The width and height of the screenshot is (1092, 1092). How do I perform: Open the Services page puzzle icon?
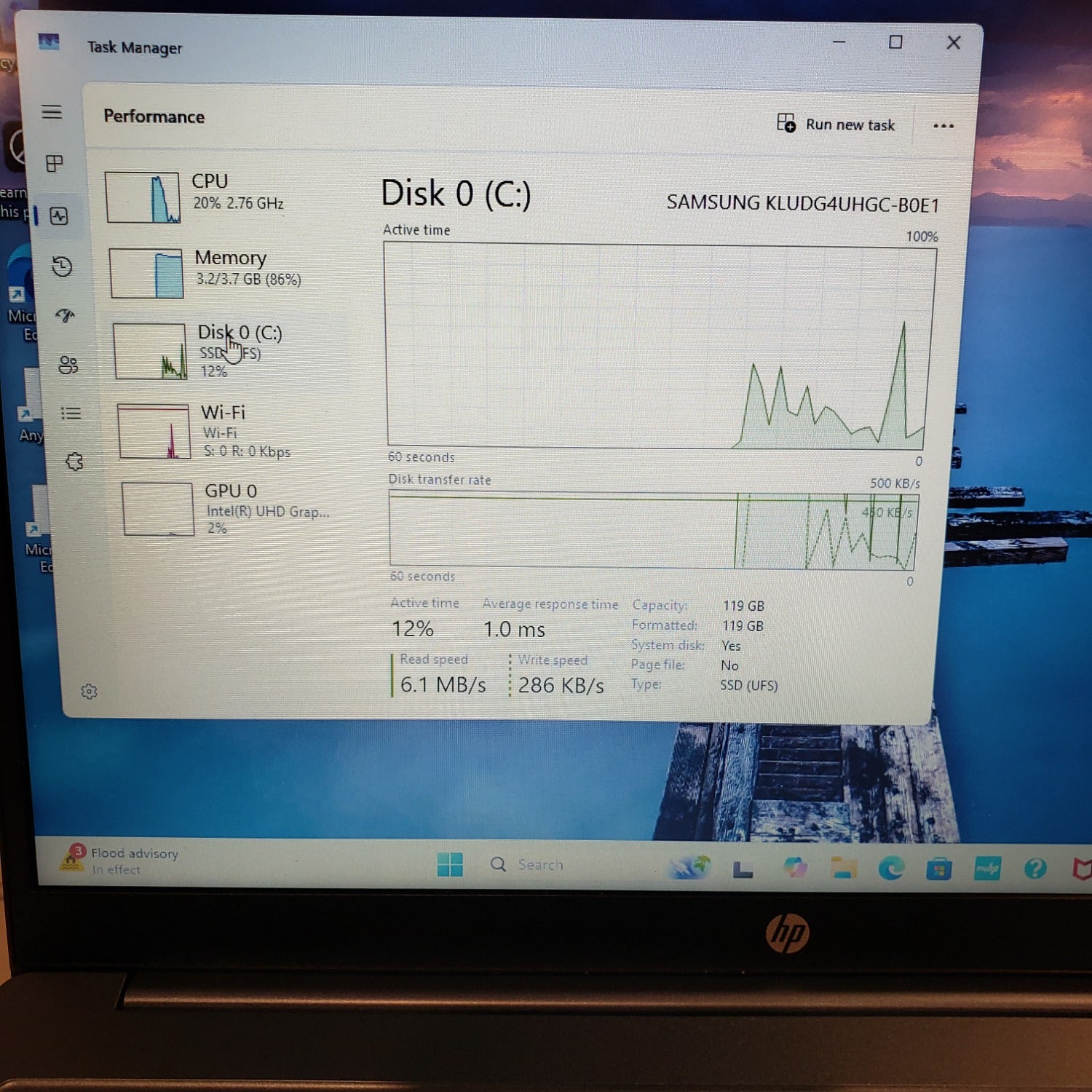[x=74, y=462]
